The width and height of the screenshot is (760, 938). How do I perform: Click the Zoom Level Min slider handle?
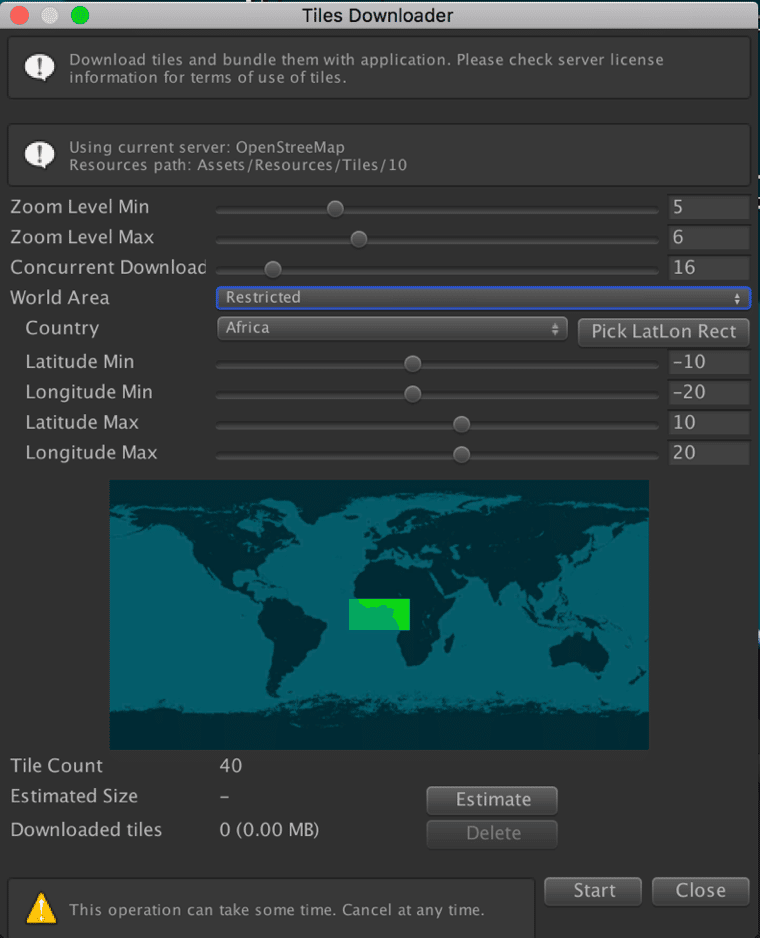tap(336, 208)
